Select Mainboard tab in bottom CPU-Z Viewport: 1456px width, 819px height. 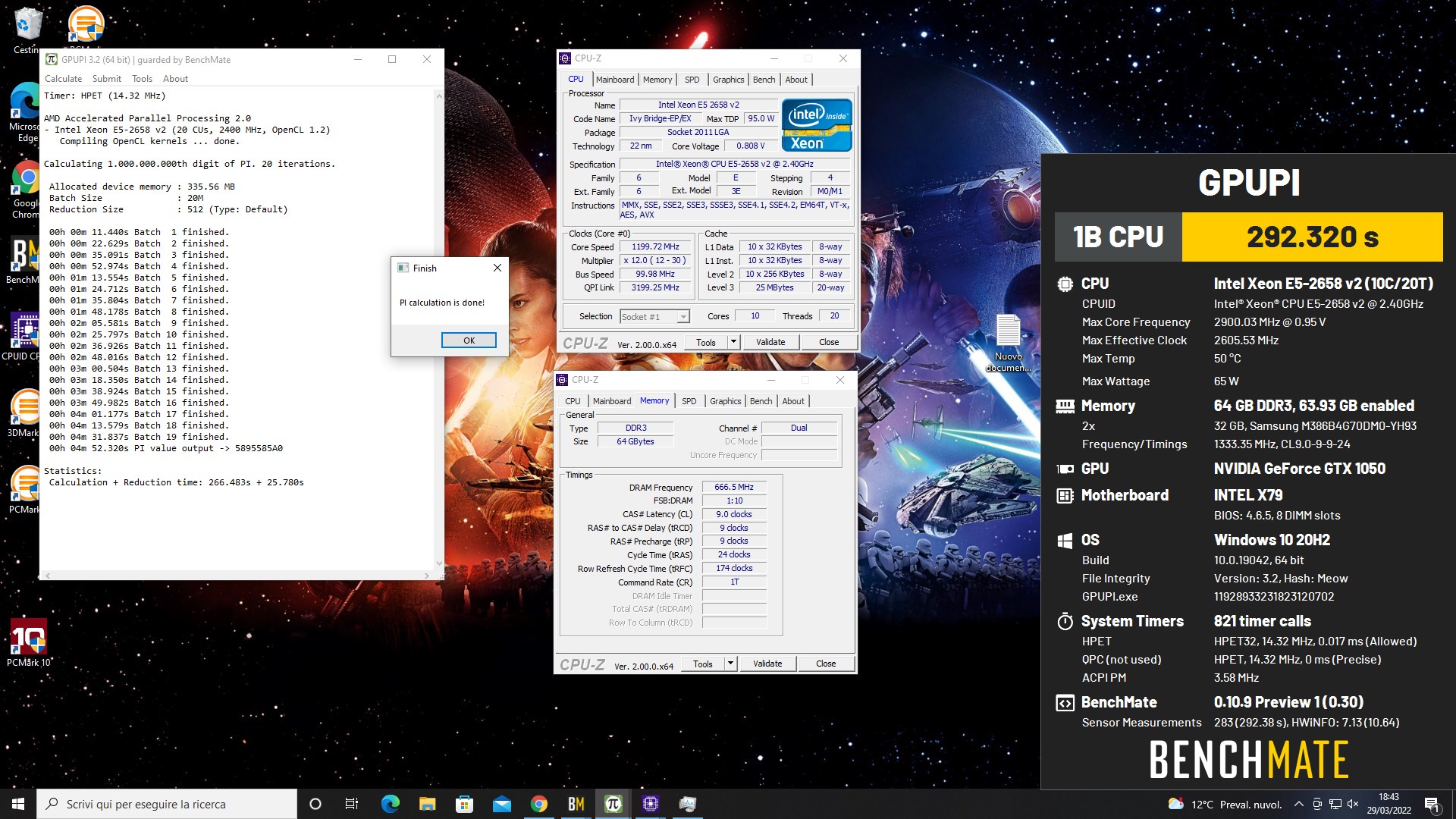[612, 401]
